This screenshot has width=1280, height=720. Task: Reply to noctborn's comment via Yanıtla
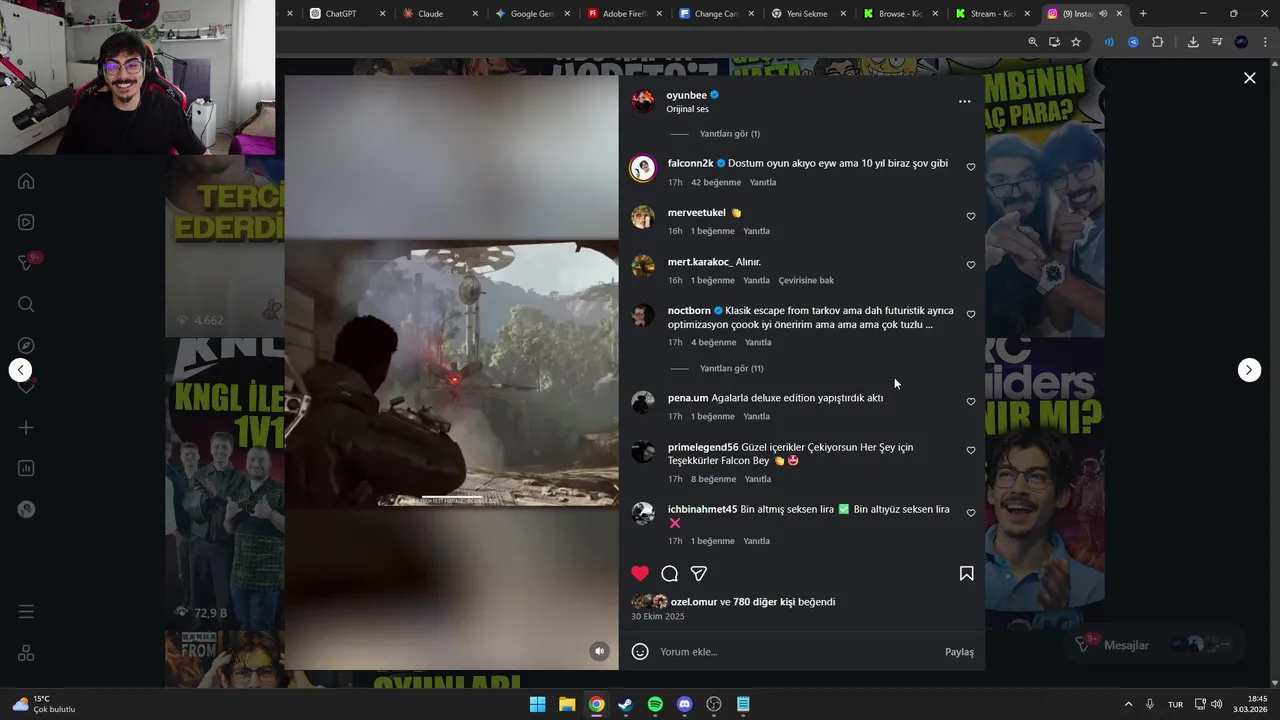click(758, 342)
